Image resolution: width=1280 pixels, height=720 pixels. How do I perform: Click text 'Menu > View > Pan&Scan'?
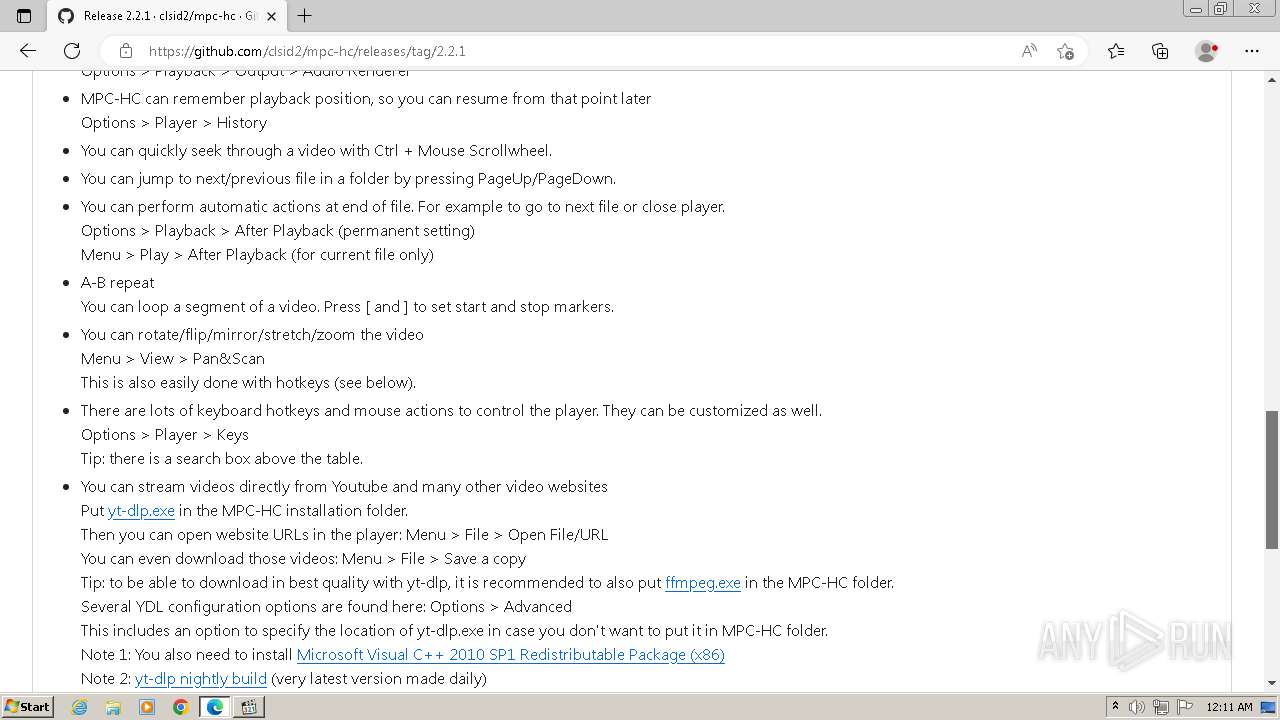[173, 358]
